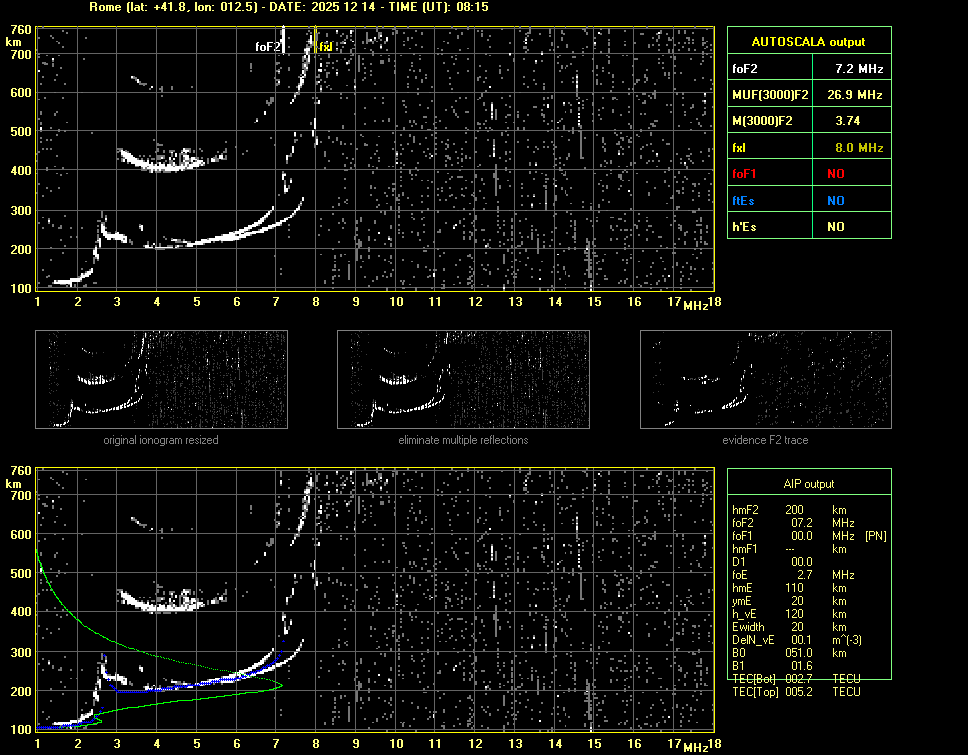Select the AUTOSCALA output header
Image resolution: width=968 pixels, height=755 pixels.
tap(808, 42)
